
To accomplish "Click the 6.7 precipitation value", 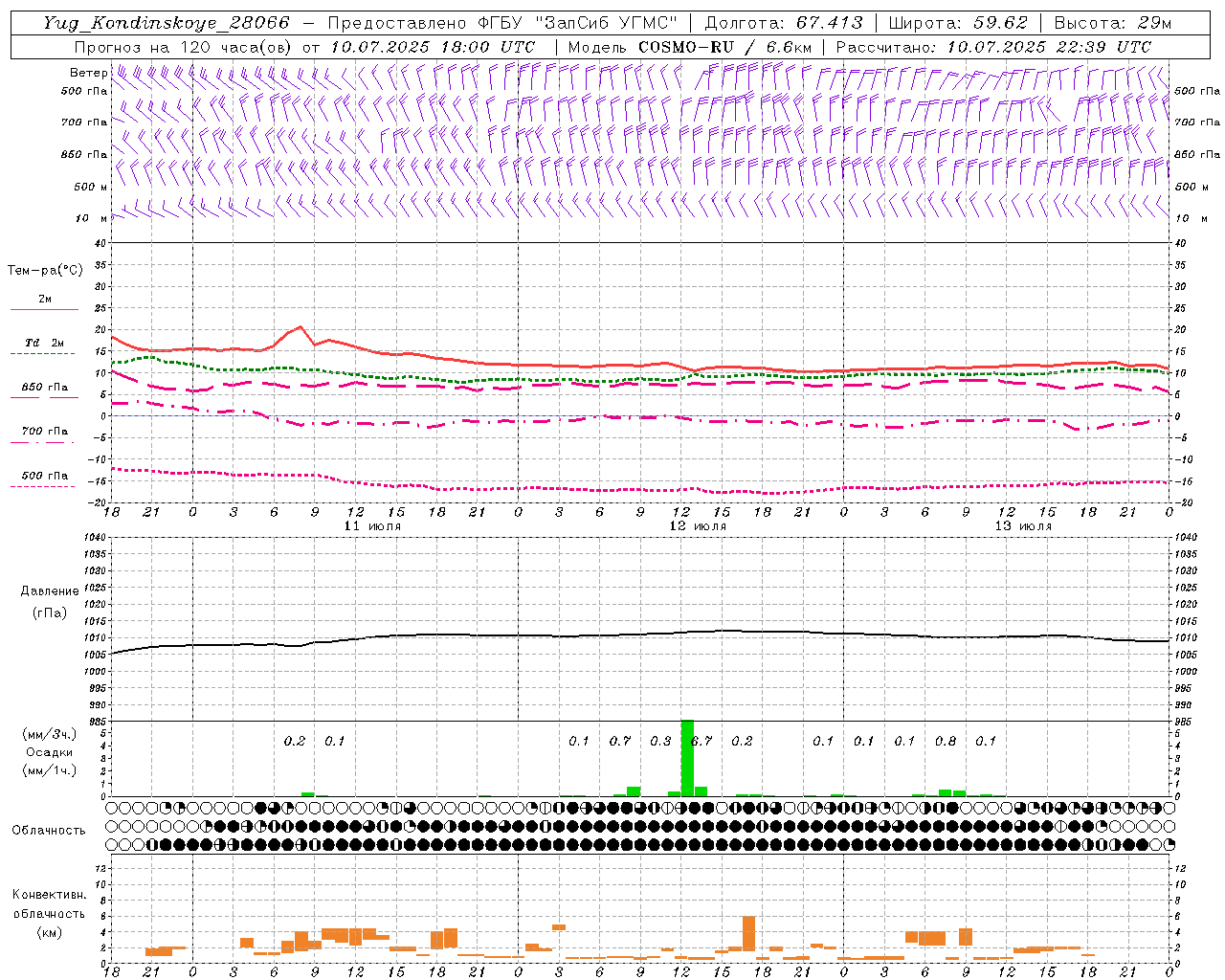I will point(702,741).
